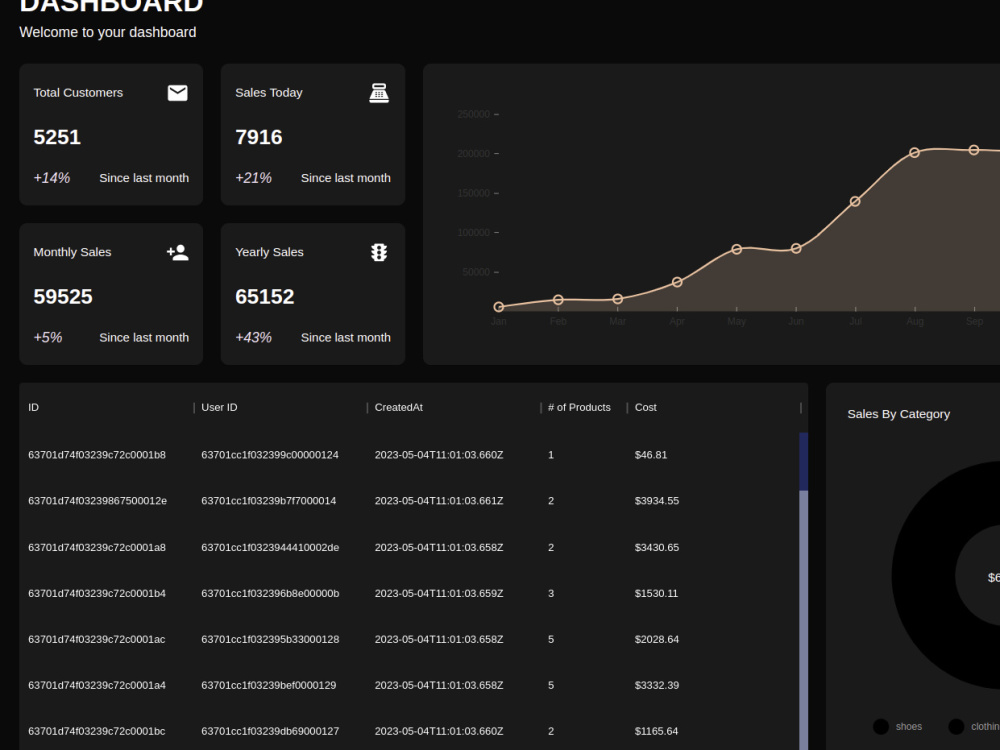The width and height of the screenshot is (1000, 750).
Task: Click the May data point on chart
Action: pyautogui.click(x=737, y=249)
